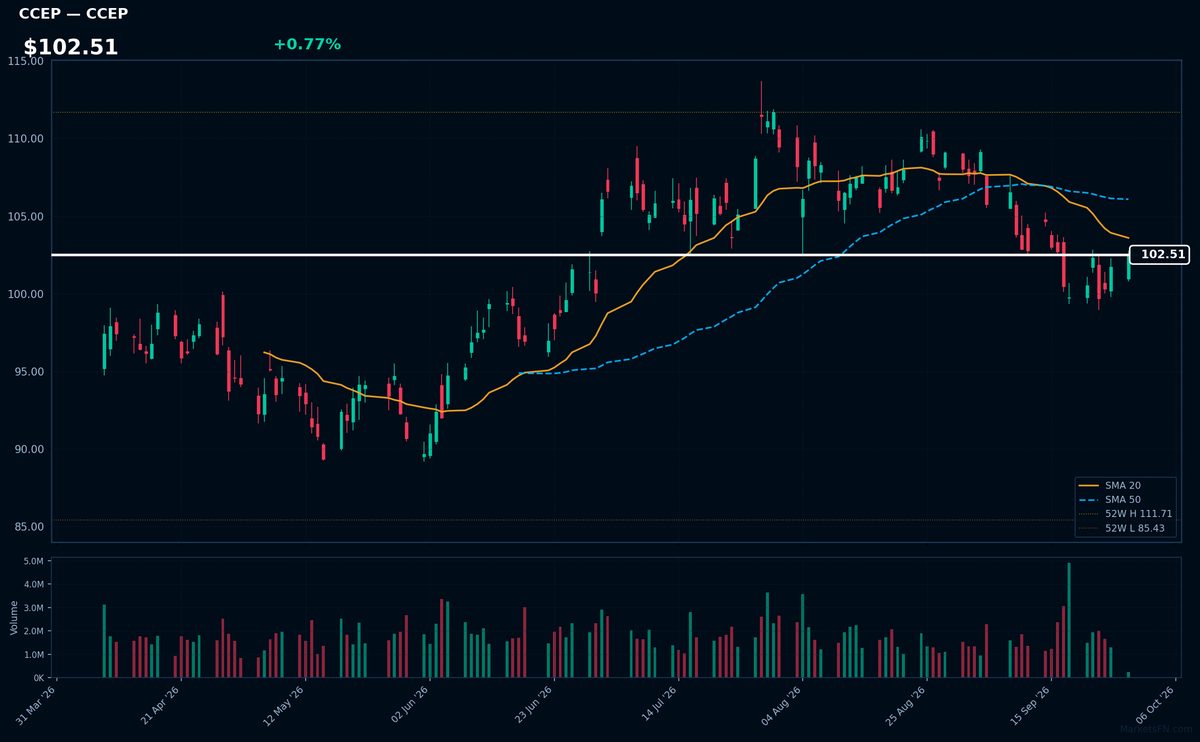The width and height of the screenshot is (1200, 742).
Task: Click the 1.0M volume axis label
Action: (34, 655)
